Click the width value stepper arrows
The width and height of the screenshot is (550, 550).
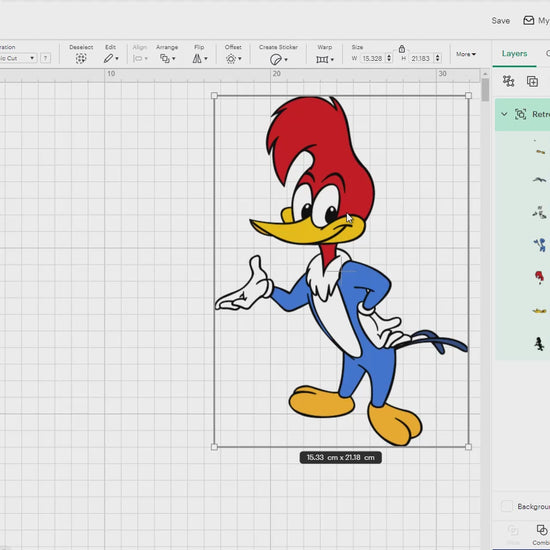tap(389, 58)
